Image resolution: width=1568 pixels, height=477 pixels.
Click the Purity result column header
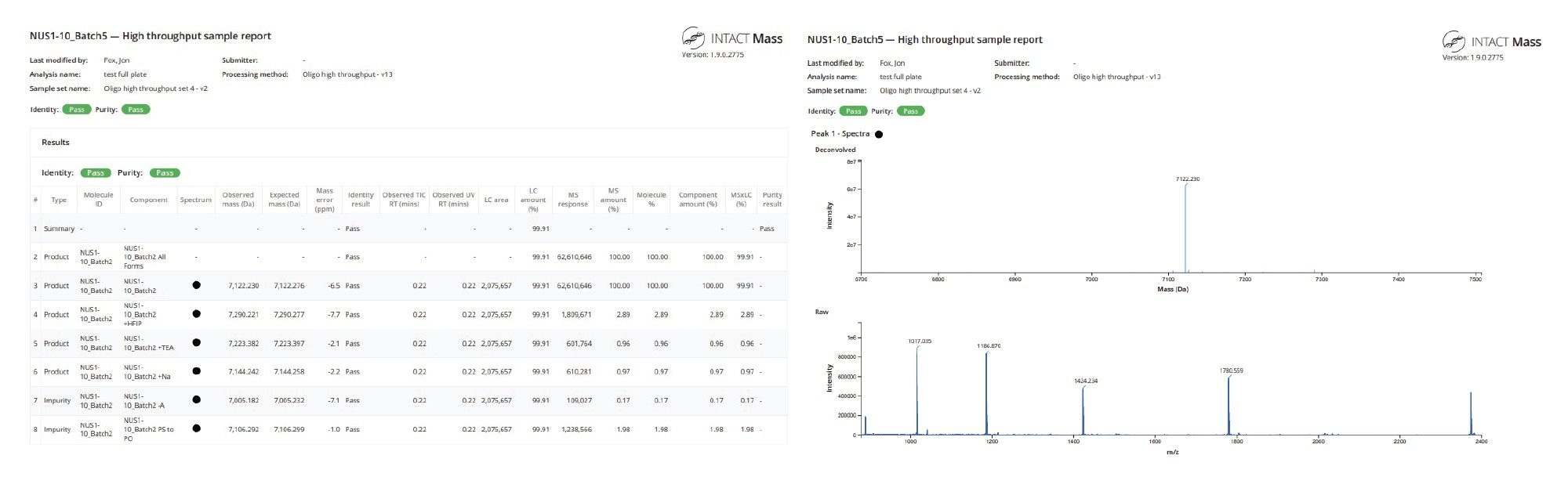[x=771, y=200]
